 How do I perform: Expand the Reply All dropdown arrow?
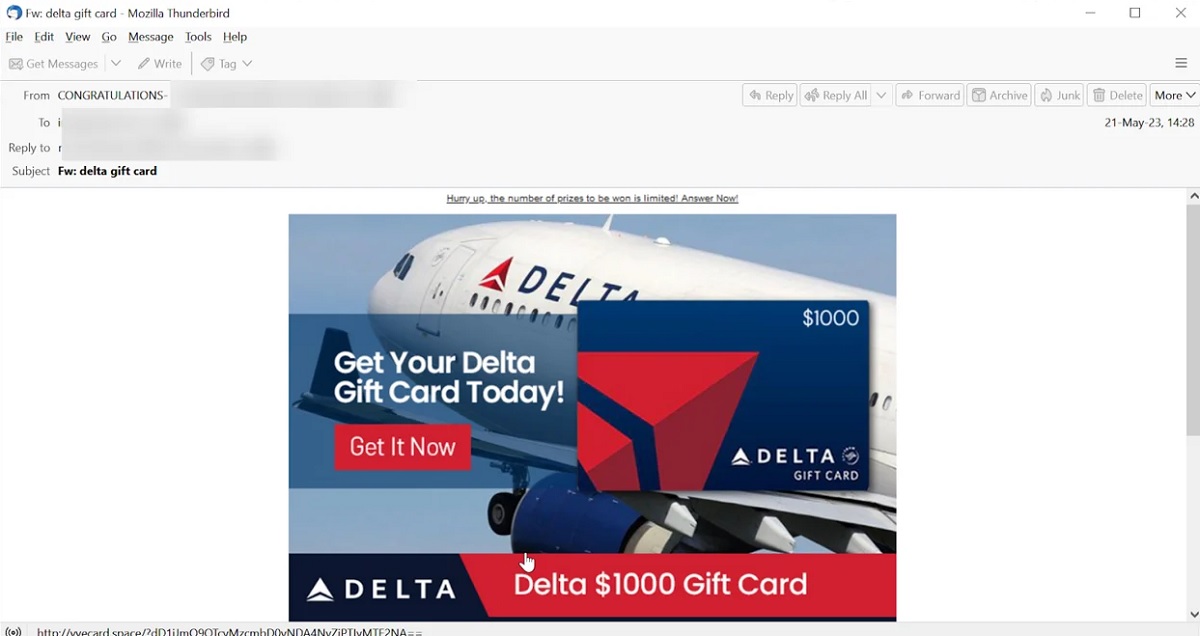coord(881,95)
